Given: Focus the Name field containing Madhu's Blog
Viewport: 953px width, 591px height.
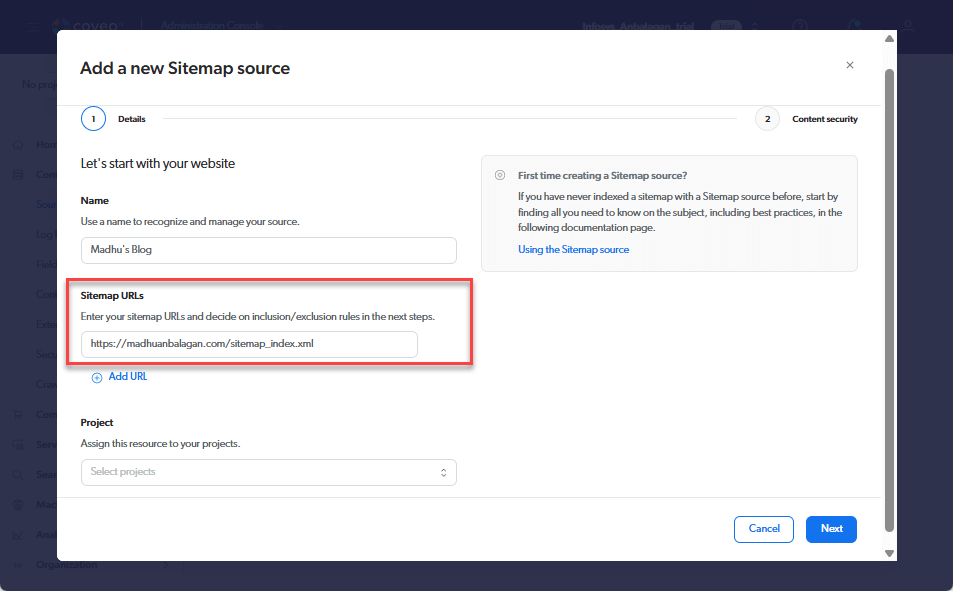Looking at the screenshot, I should click(x=268, y=250).
